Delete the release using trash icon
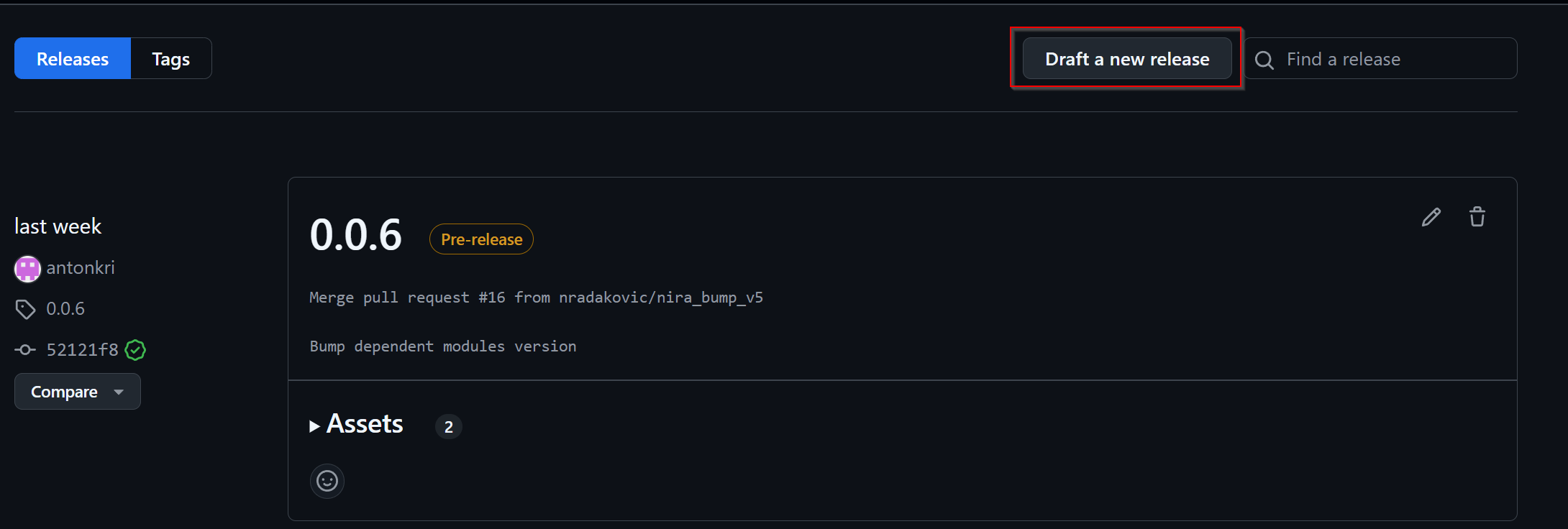This screenshot has height=529, width=1568. [1477, 217]
